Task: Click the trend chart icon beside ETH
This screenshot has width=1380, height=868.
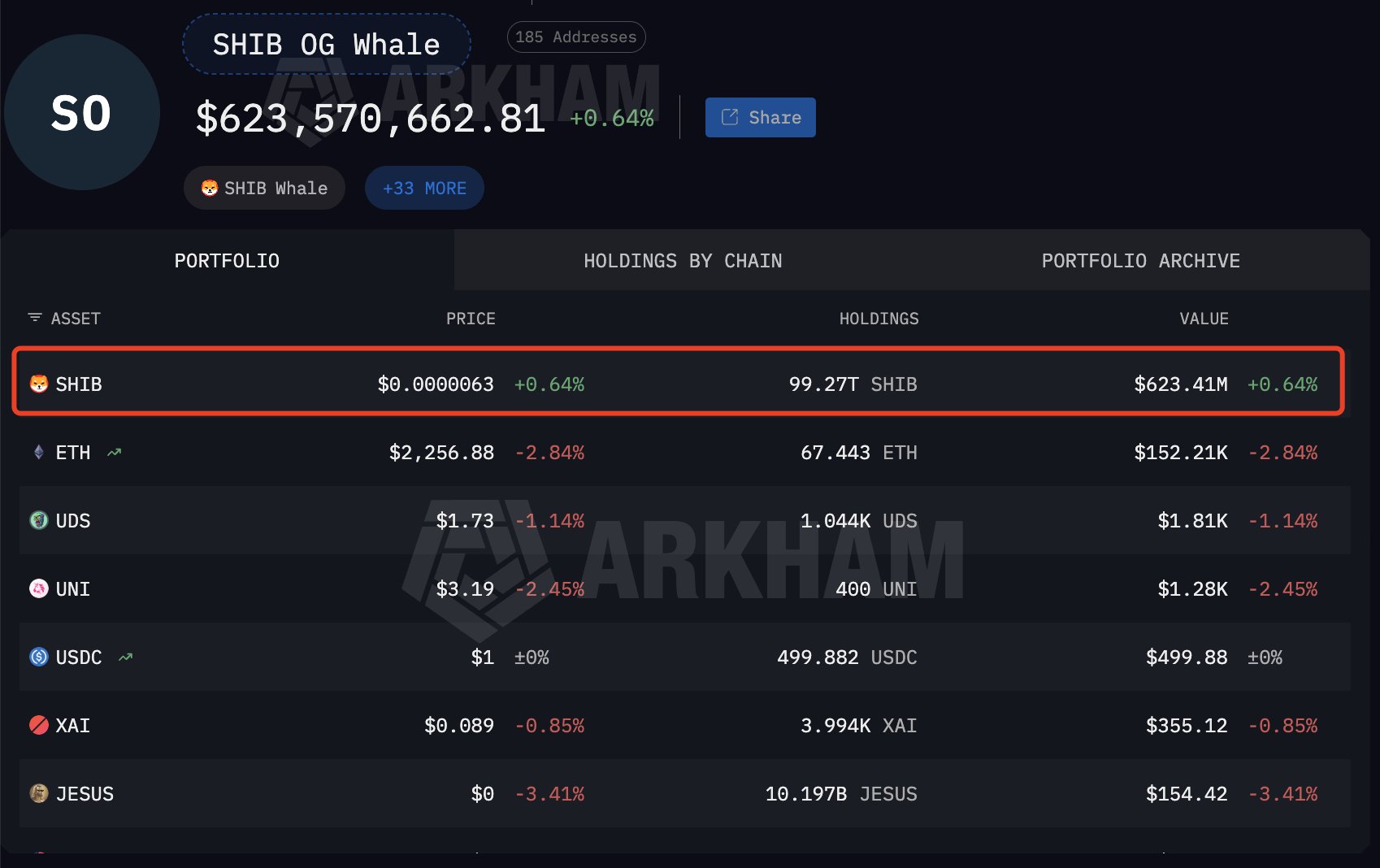Action: pos(114,452)
